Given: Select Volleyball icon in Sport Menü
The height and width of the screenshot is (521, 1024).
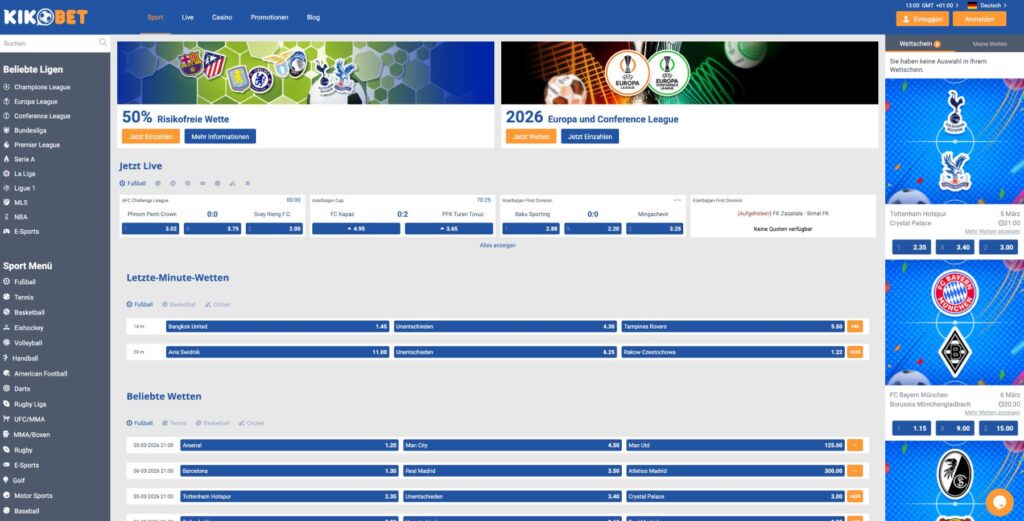Looking at the screenshot, I should (7, 343).
